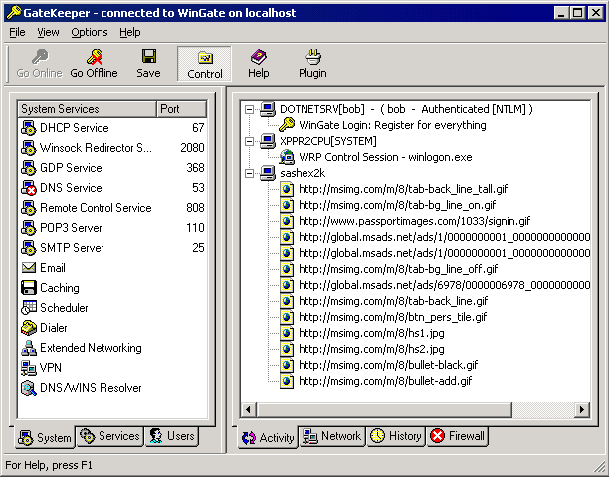This screenshot has height=477, width=609.
Task: Open the Options menu
Action: [89, 32]
